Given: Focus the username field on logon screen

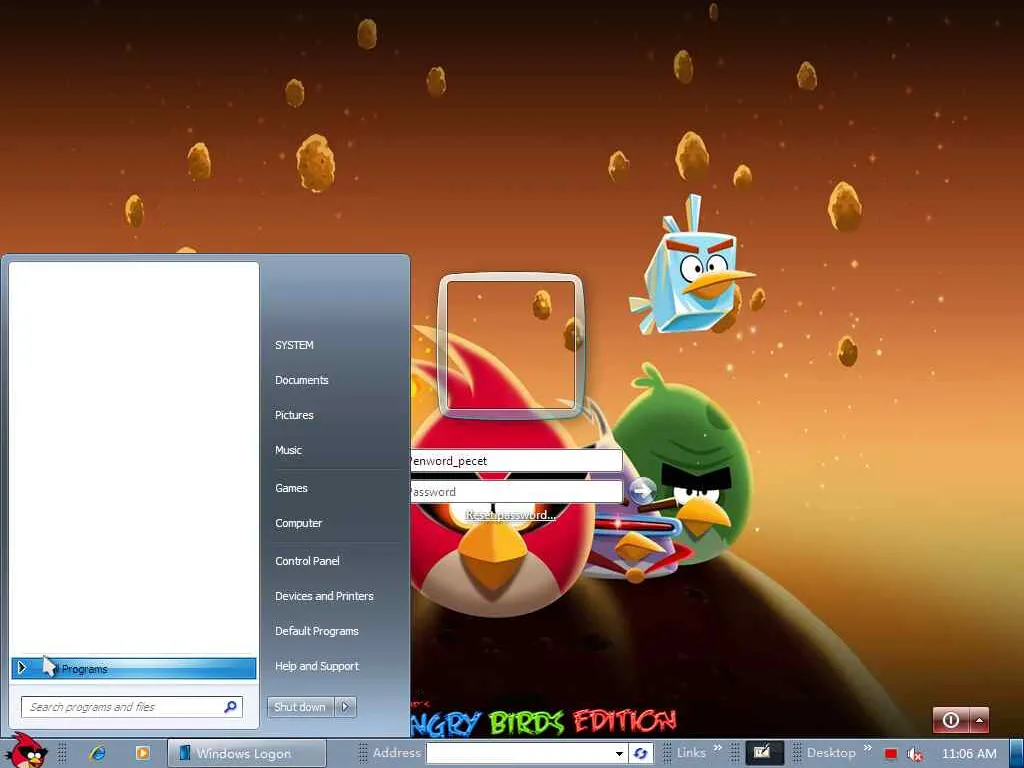Looking at the screenshot, I should click(516, 460).
